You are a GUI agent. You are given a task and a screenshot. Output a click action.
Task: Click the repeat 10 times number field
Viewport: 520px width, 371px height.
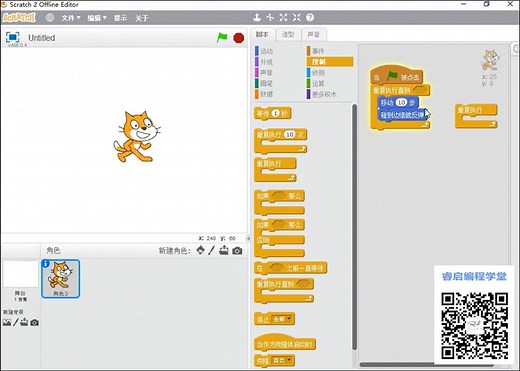[x=289, y=134]
